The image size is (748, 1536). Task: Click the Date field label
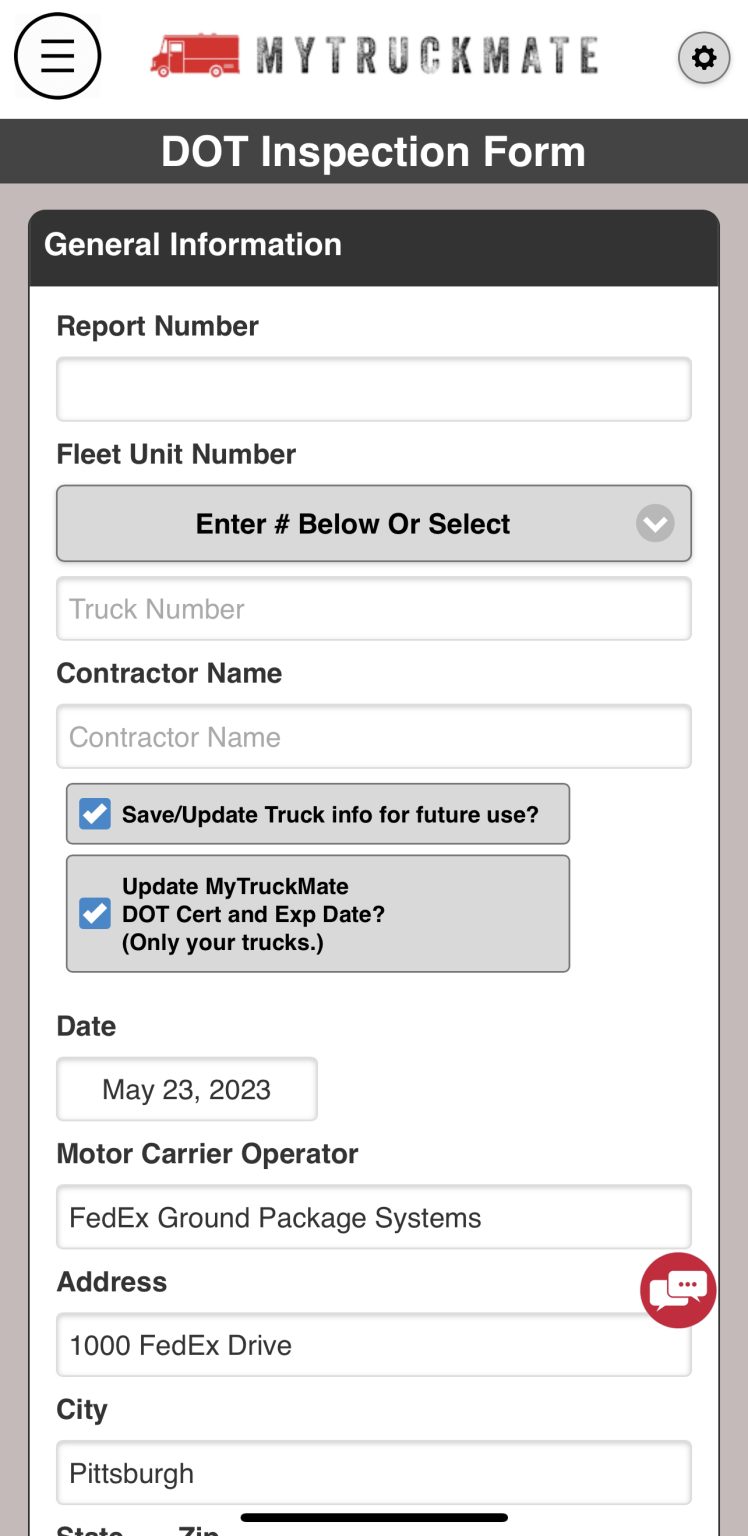(x=85, y=1025)
